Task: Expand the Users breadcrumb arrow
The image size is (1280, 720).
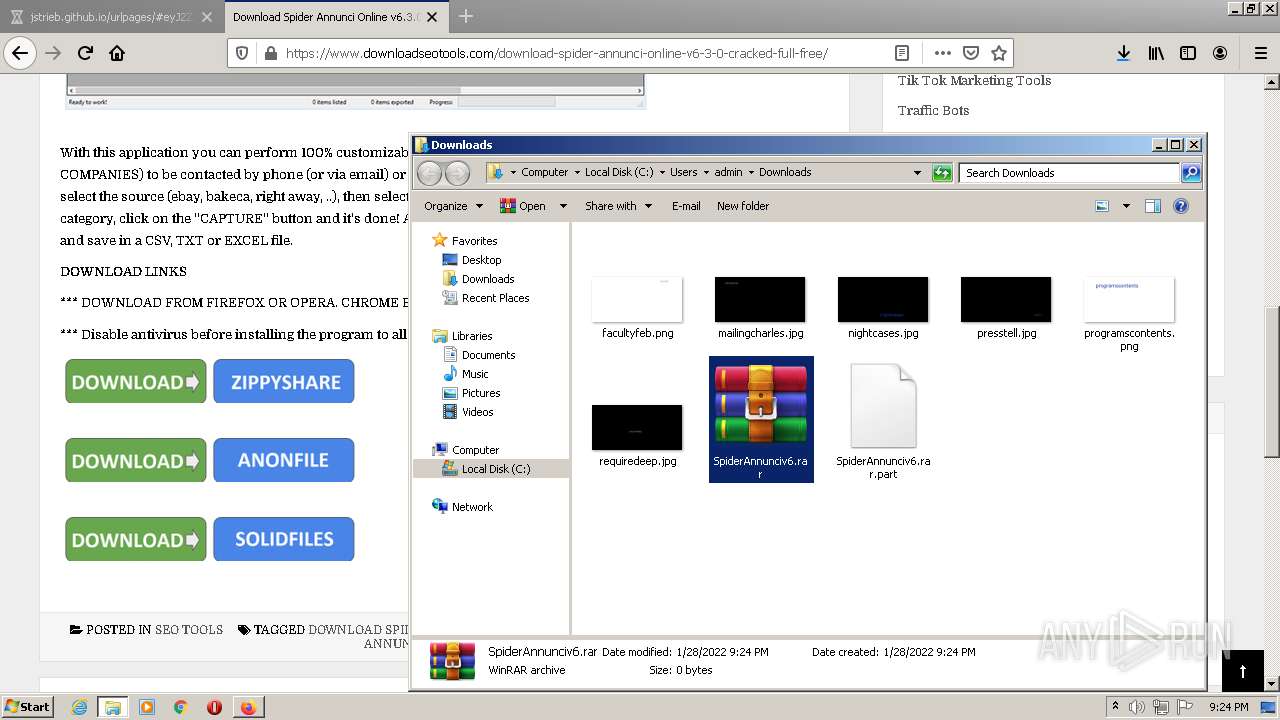Action: point(704,173)
